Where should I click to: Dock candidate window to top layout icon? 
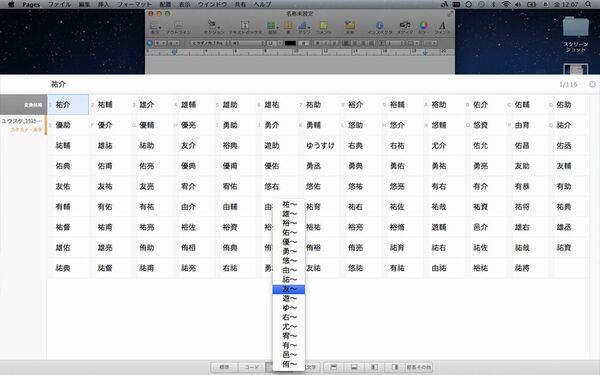(334, 367)
